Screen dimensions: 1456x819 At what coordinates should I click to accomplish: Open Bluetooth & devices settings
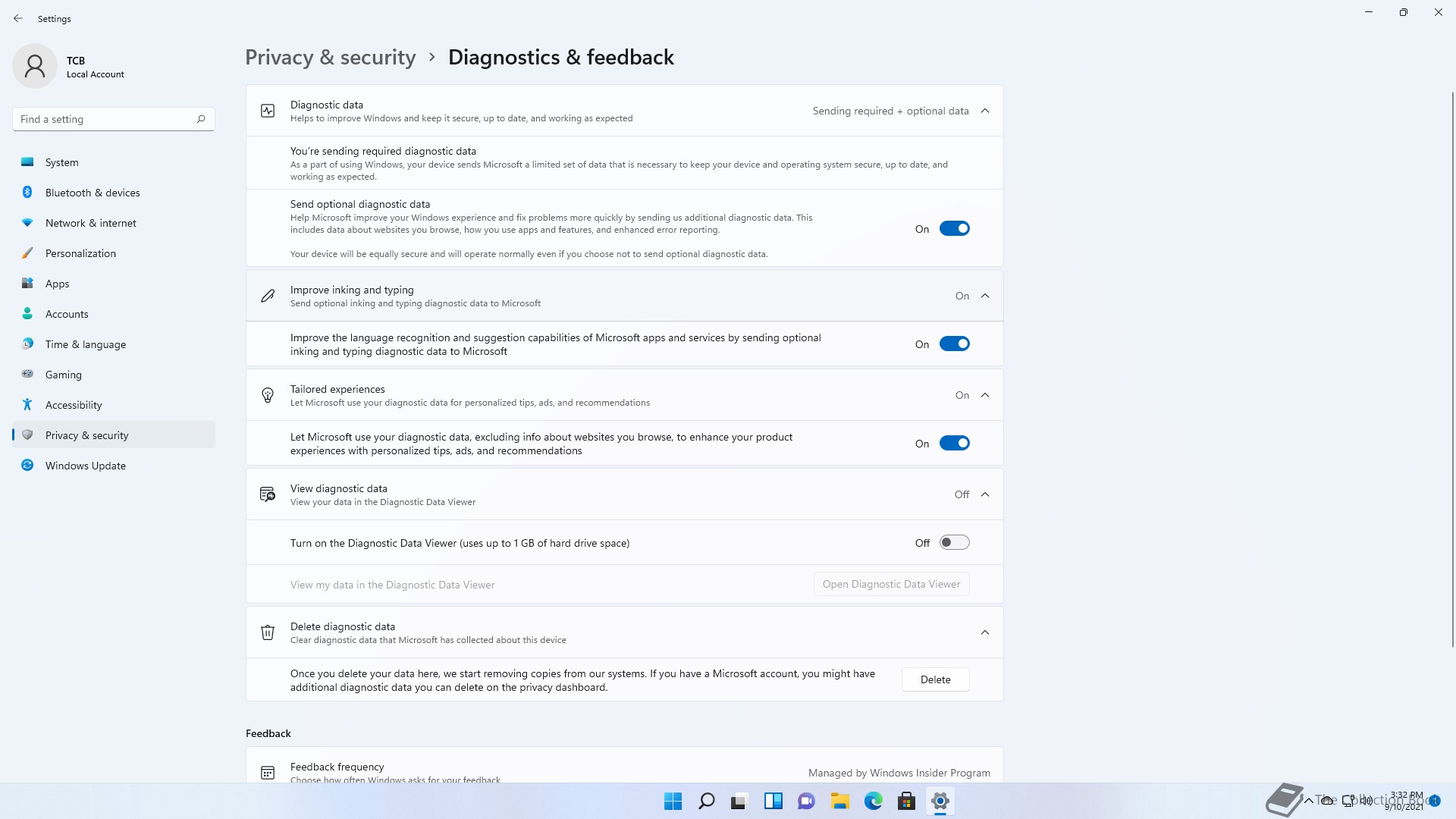pos(114,193)
